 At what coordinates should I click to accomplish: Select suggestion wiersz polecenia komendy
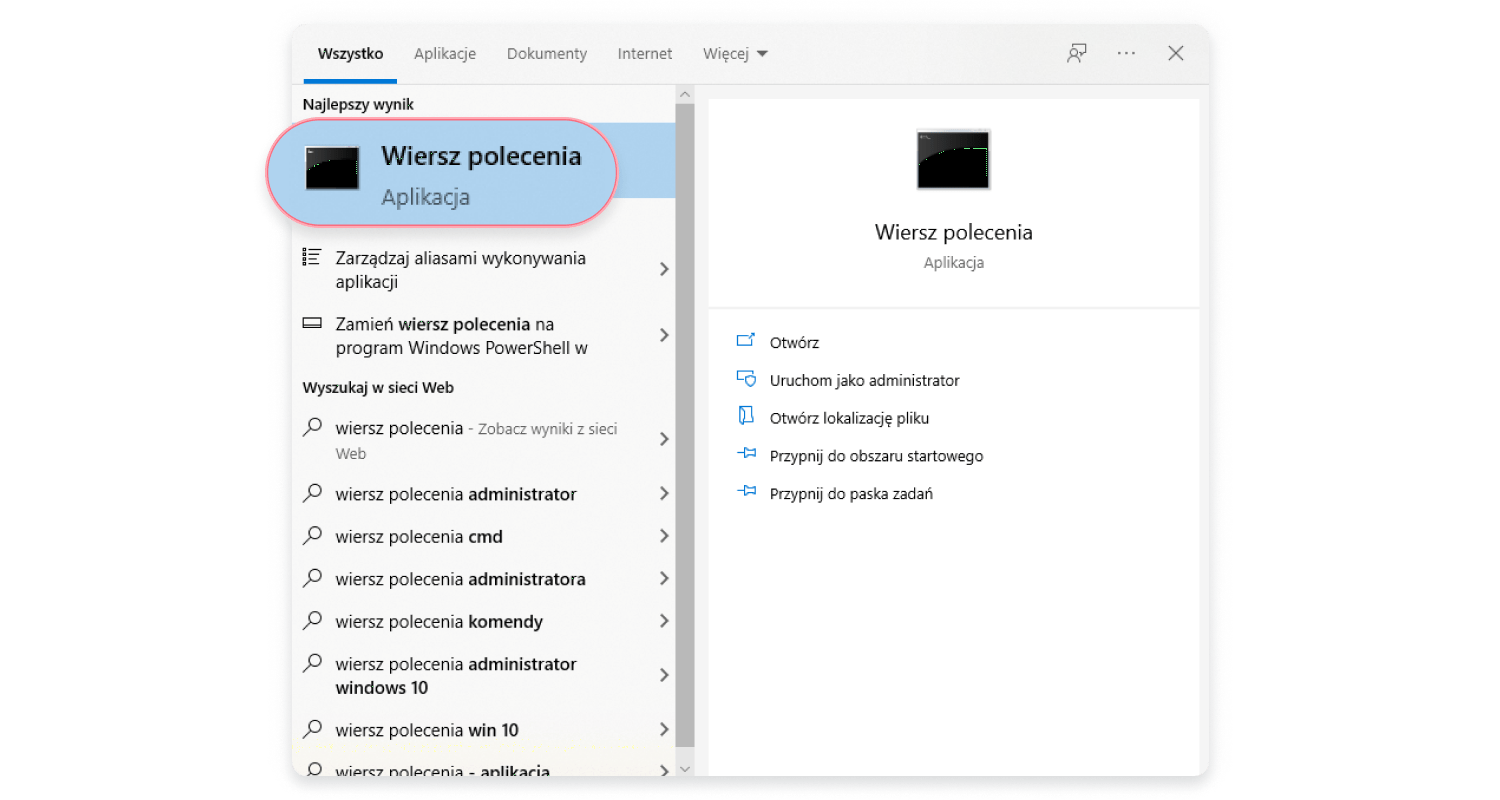[x=484, y=621]
